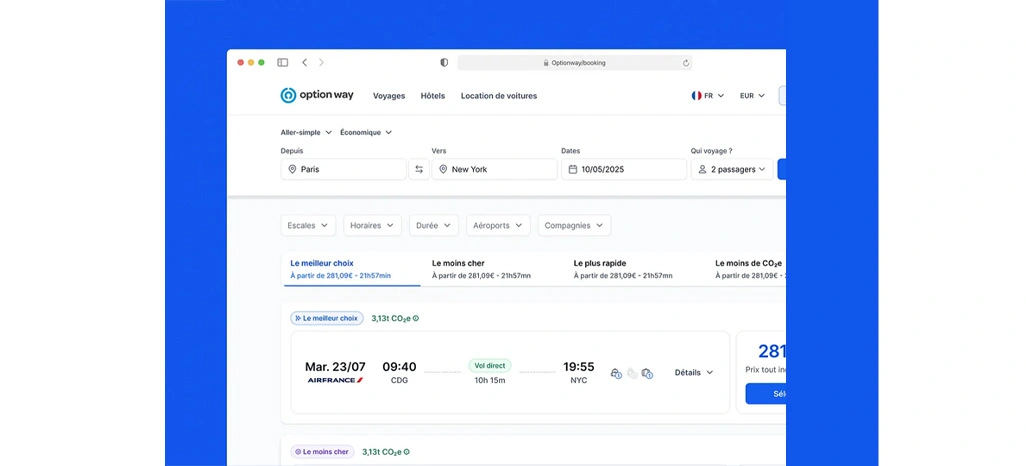
Task: Click the Le meilleur choix badge
Action: pyautogui.click(x=327, y=318)
